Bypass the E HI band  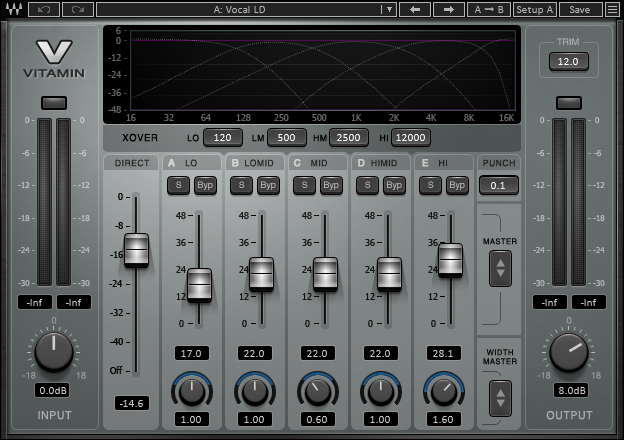tap(457, 185)
